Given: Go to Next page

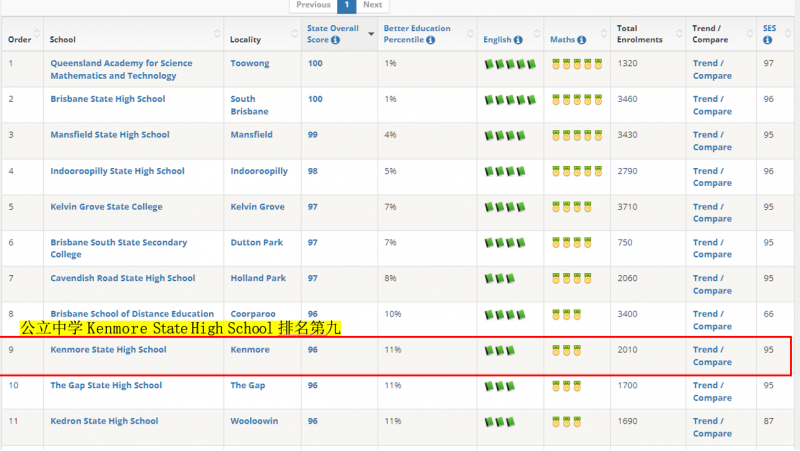Looking at the screenshot, I should pos(372,5).
